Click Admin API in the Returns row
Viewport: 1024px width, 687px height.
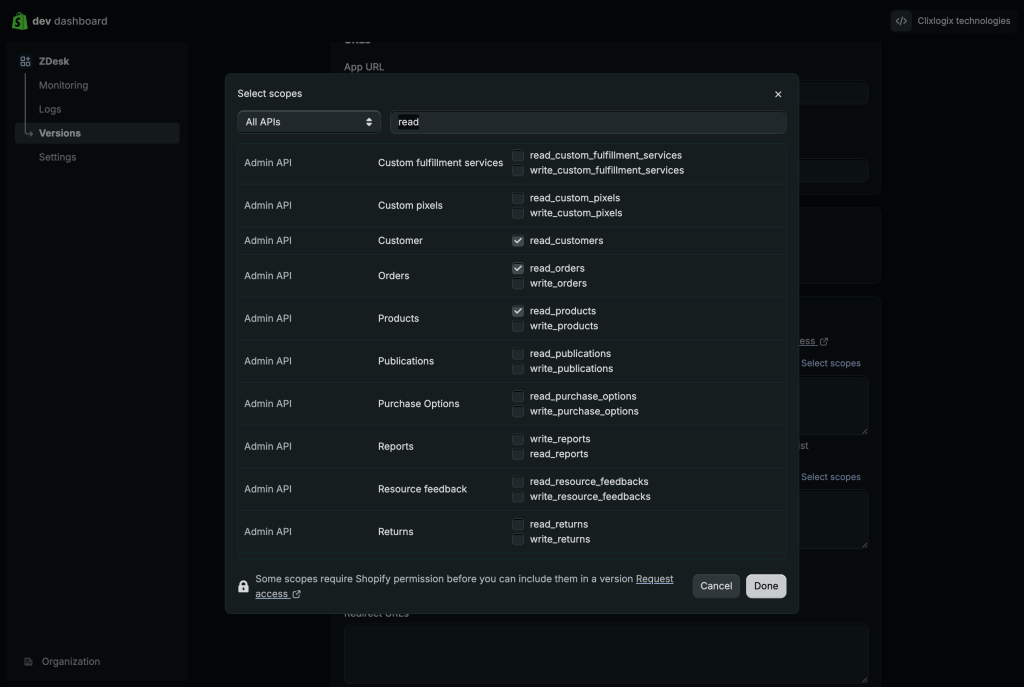click(x=268, y=532)
